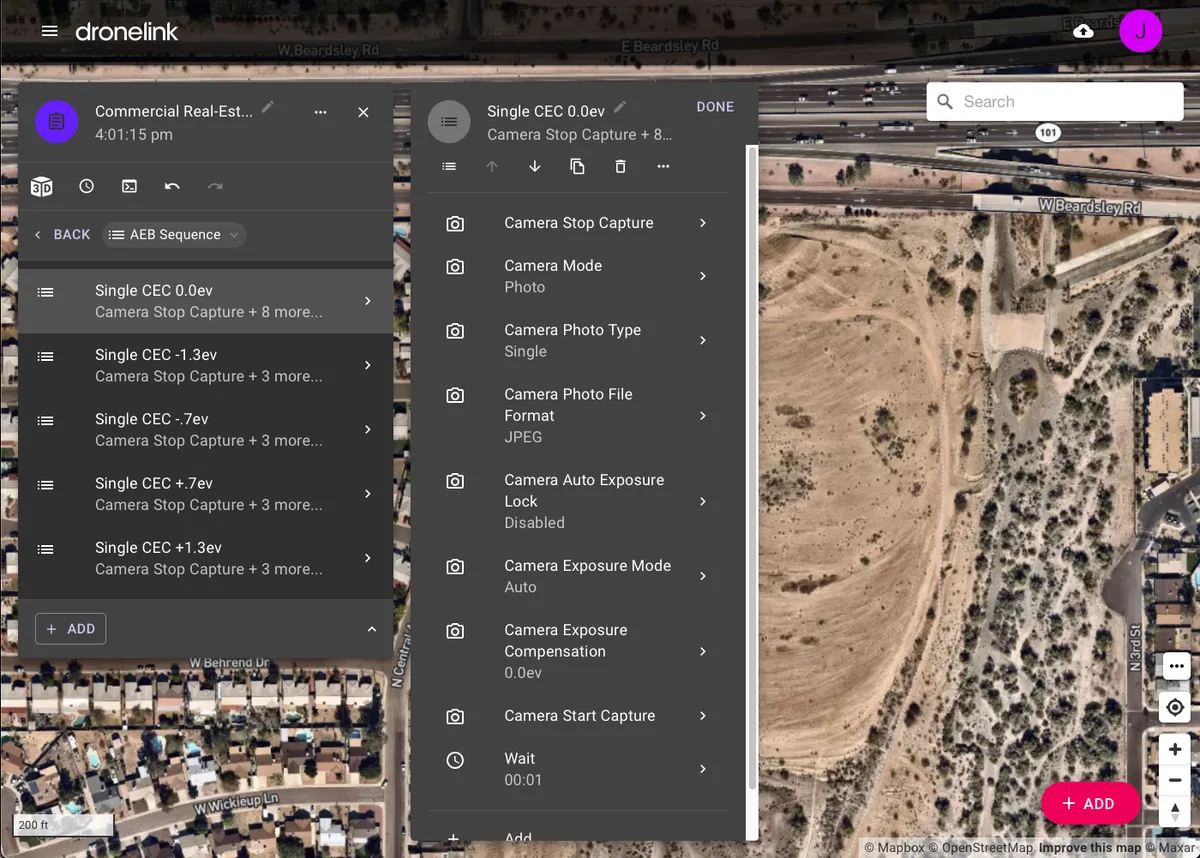Open plan more options ellipsis
1200x858 pixels.
click(x=320, y=112)
